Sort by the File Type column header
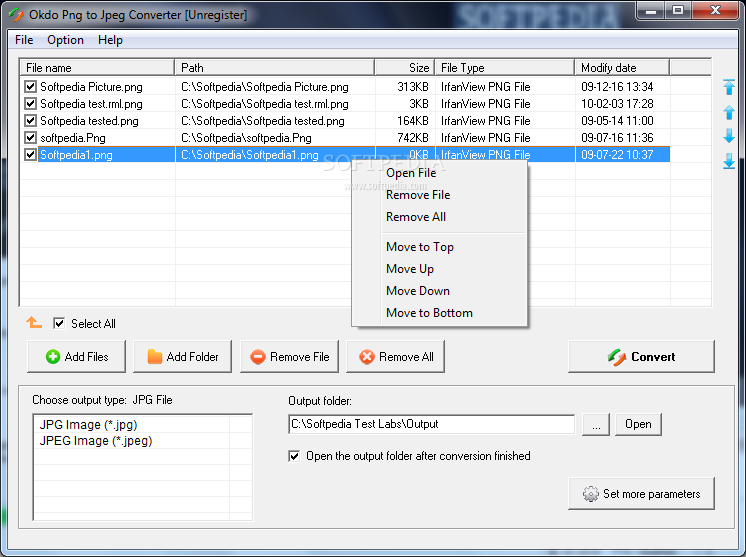This screenshot has height=557, width=746. (x=504, y=68)
